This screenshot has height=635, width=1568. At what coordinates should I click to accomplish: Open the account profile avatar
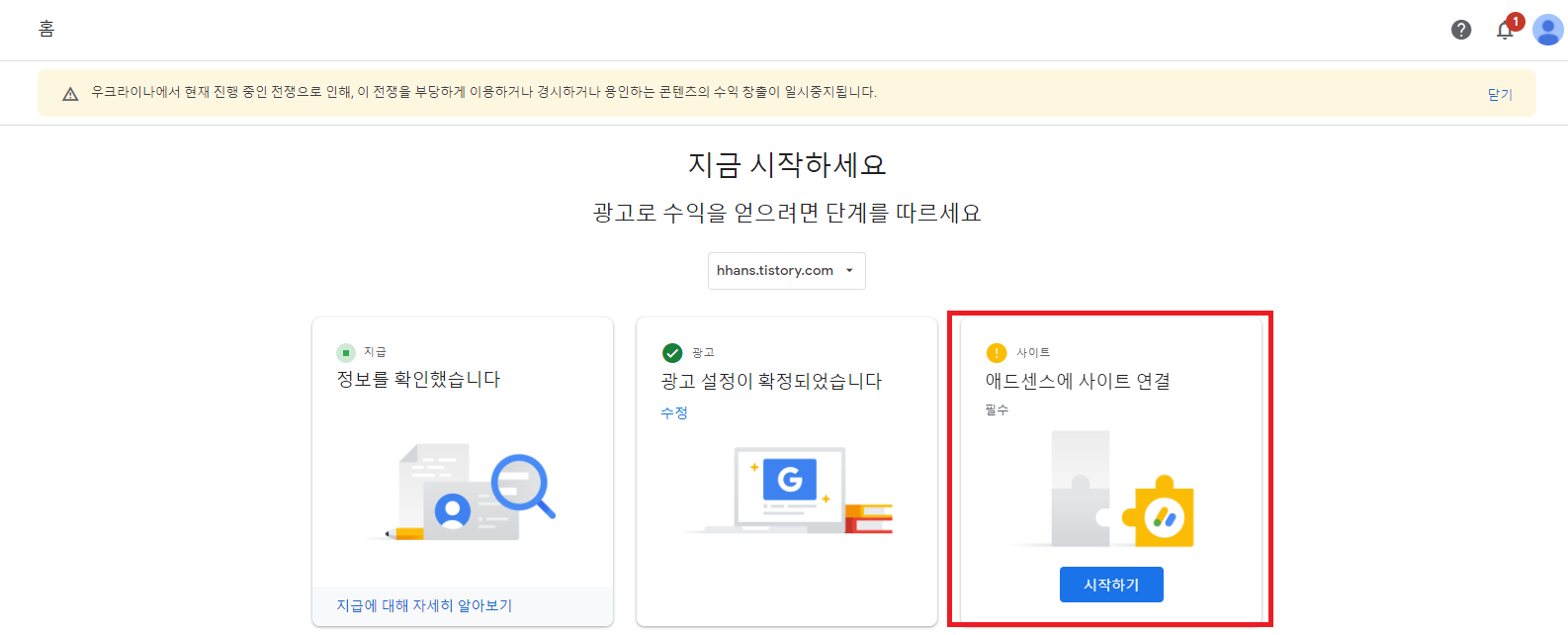pos(1547,30)
